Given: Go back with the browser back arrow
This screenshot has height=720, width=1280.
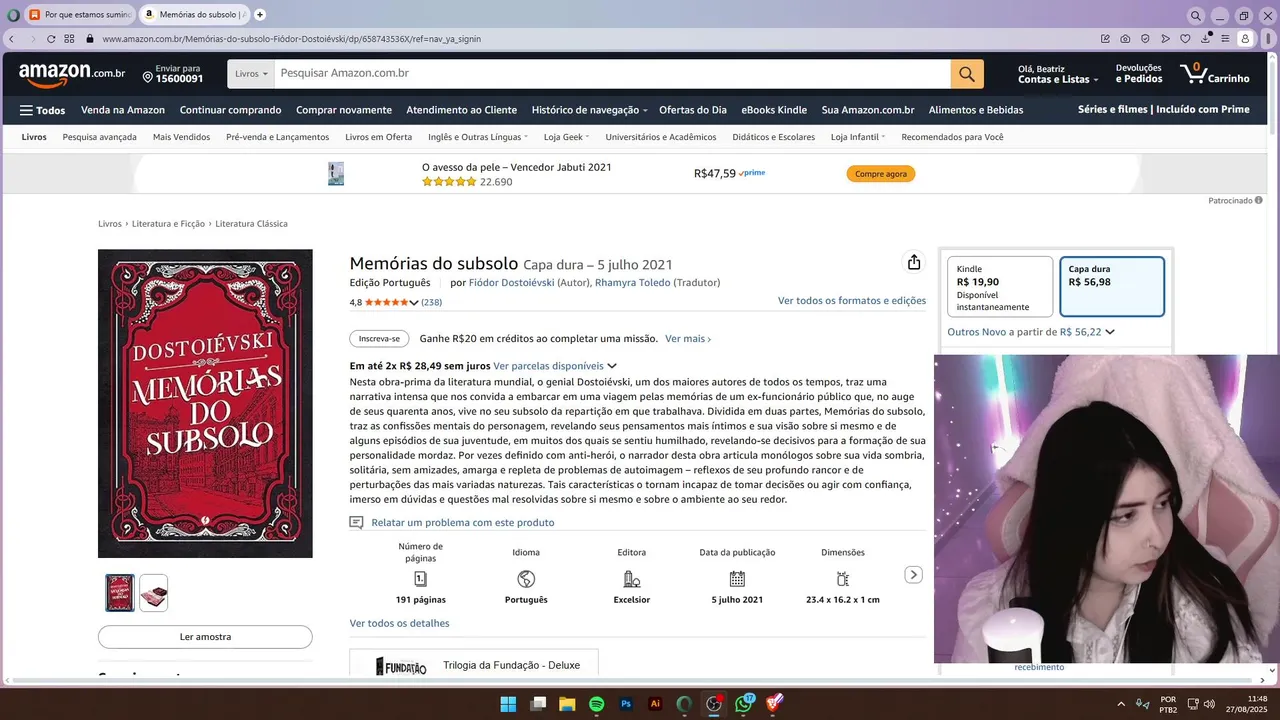Looking at the screenshot, I should 11,39.
